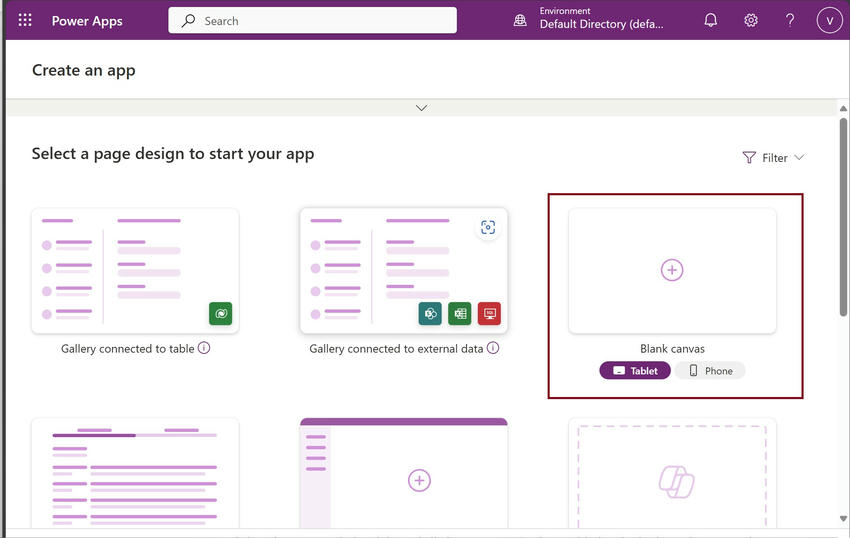Open the account avatar 'V'
The width and height of the screenshot is (850, 538).
click(829, 21)
